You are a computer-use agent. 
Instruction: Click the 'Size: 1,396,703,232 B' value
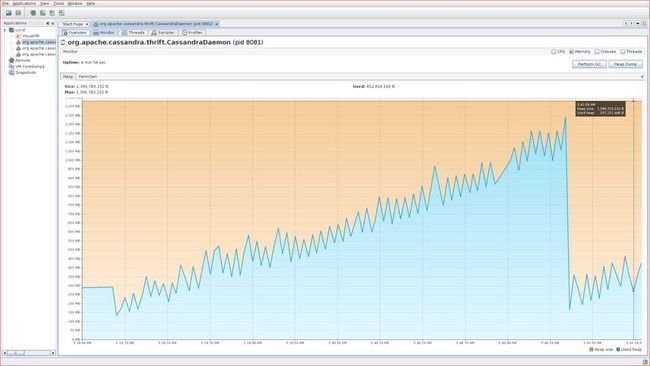click(87, 87)
